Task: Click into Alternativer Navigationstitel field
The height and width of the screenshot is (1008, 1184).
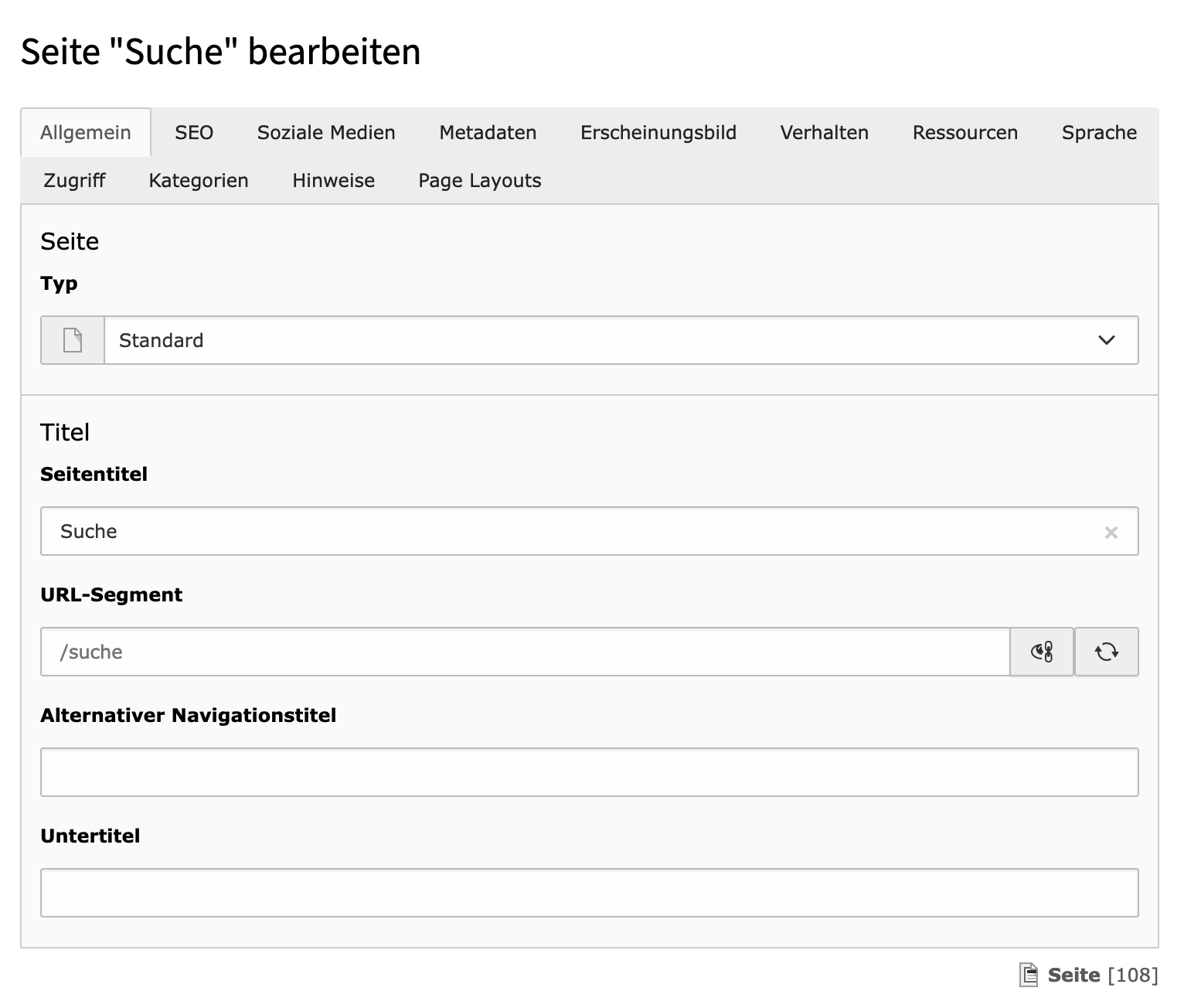Action: pyautogui.click(x=589, y=772)
